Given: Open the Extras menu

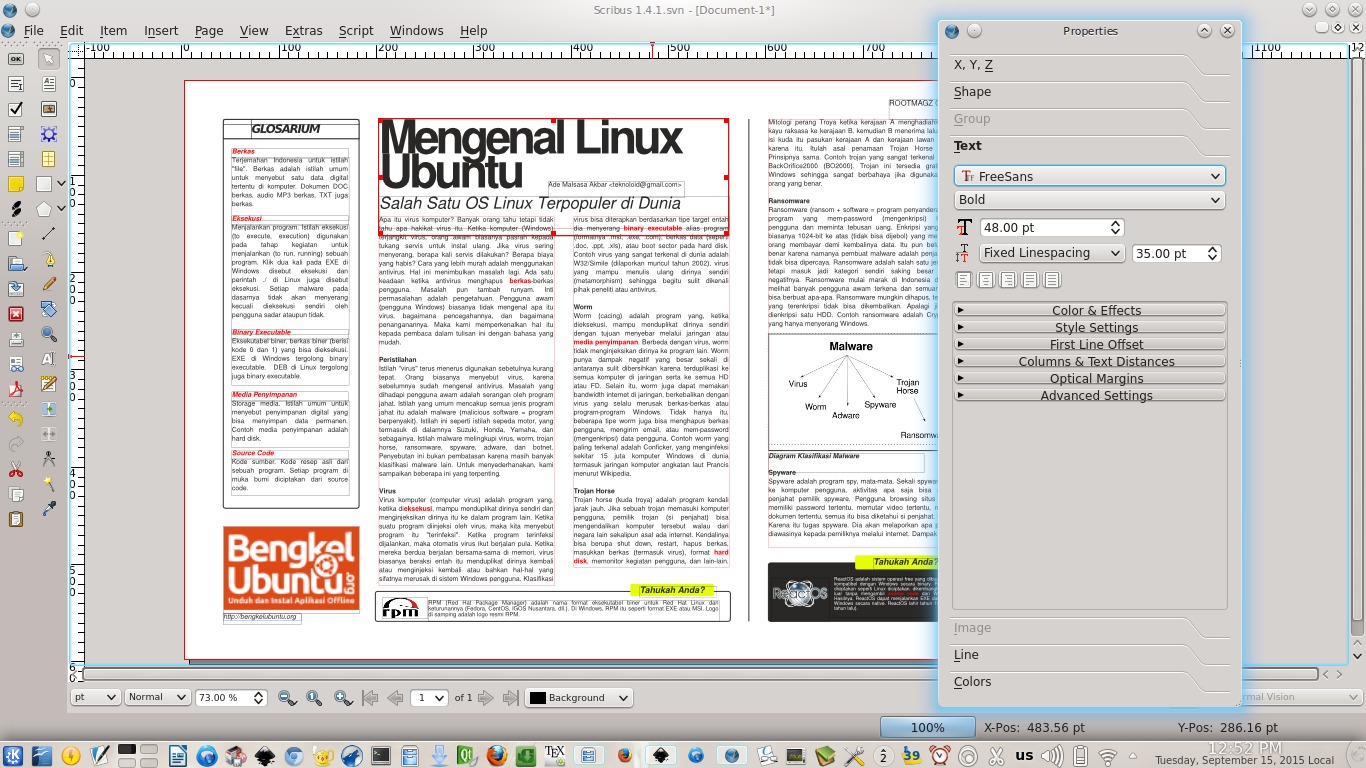Looking at the screenshot, I should (x=303, y=30).
